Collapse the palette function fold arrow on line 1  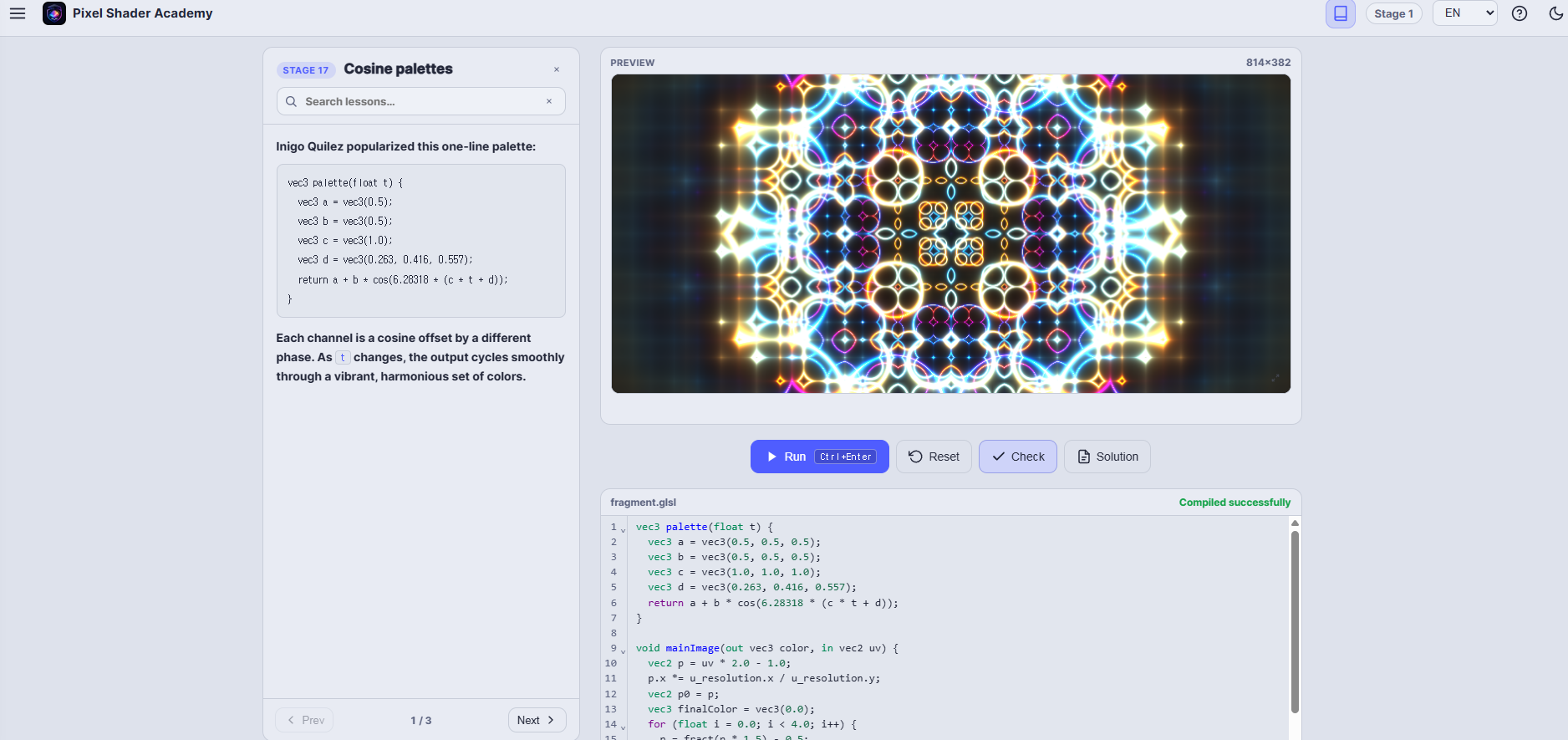(624, 530)
